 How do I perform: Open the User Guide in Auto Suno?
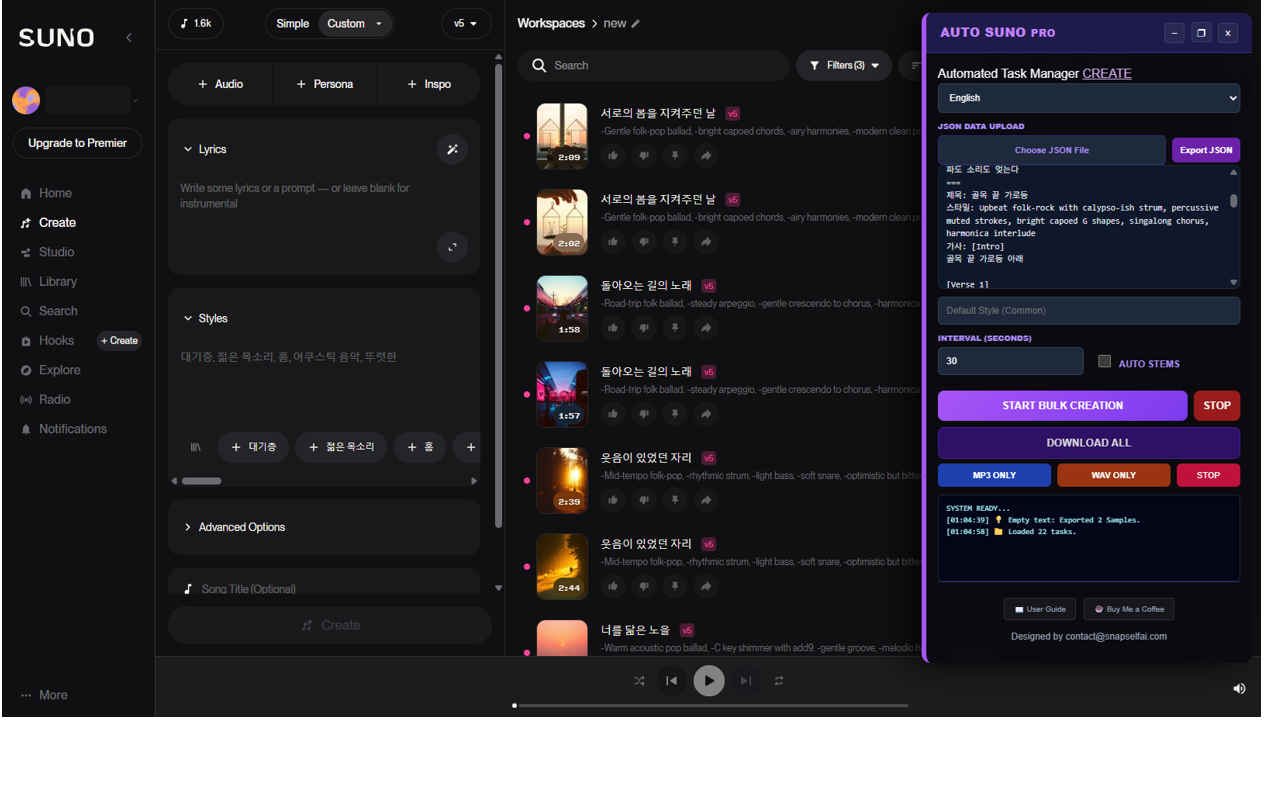tap(1039, 609)
